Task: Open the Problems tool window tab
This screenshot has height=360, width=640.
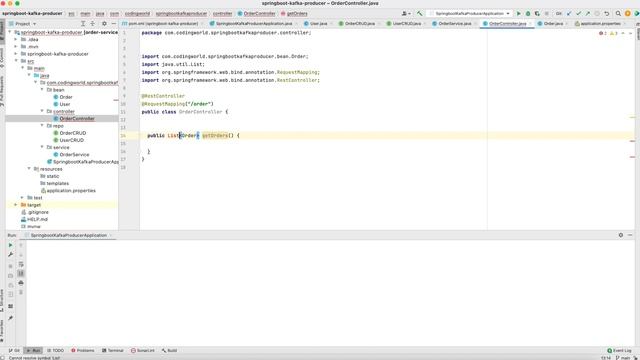Action: click(83, 351)
